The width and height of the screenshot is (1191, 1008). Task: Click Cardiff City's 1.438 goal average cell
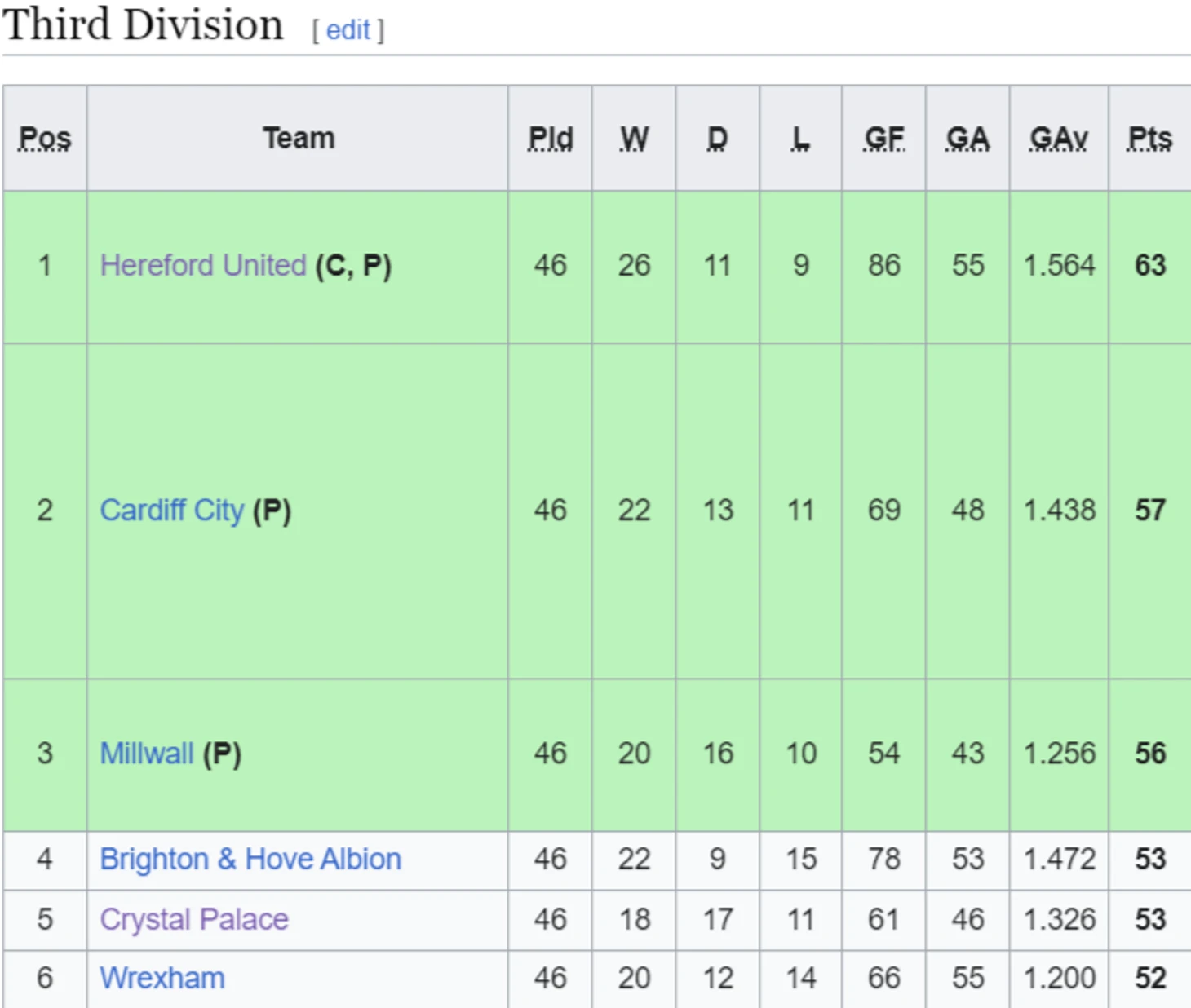pos(1059,511)
